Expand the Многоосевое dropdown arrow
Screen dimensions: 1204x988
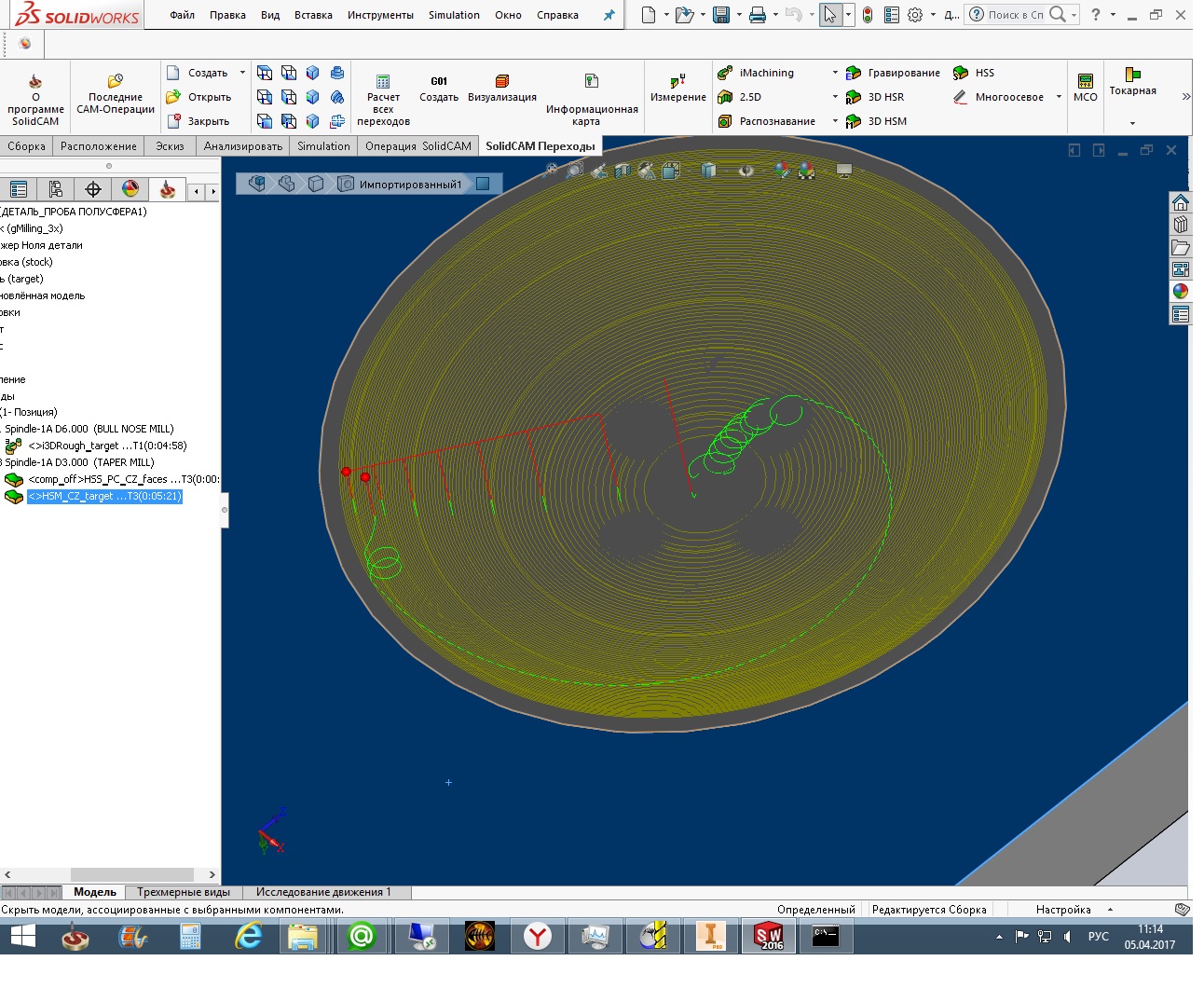point(1059,97)
